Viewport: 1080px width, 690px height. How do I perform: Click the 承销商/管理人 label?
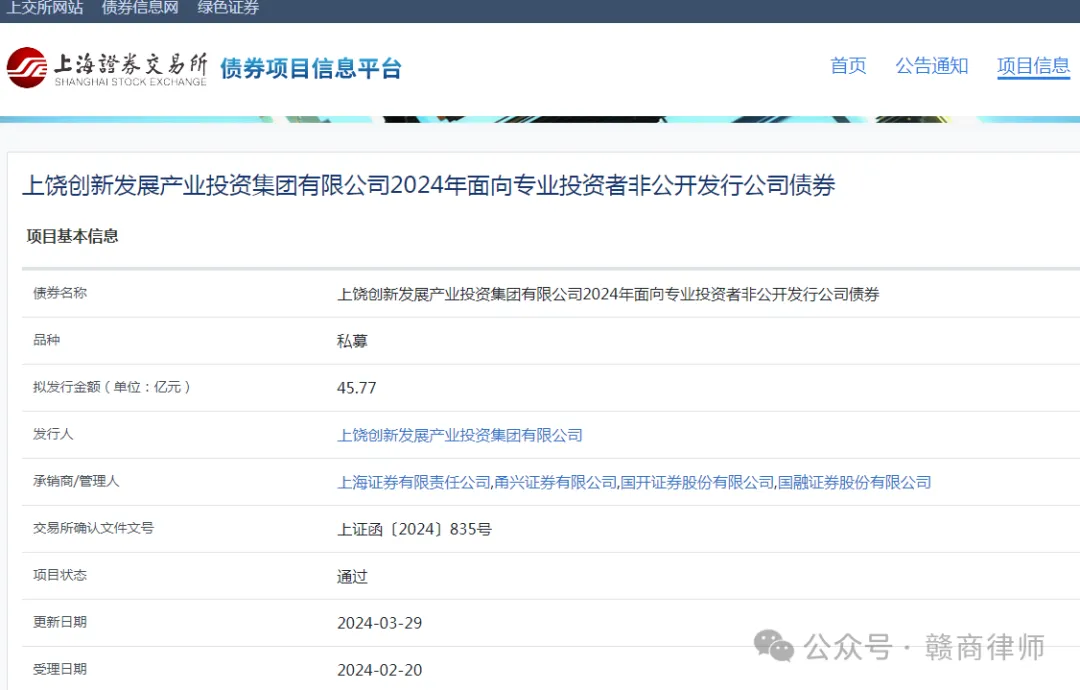(x=76, y=481)
